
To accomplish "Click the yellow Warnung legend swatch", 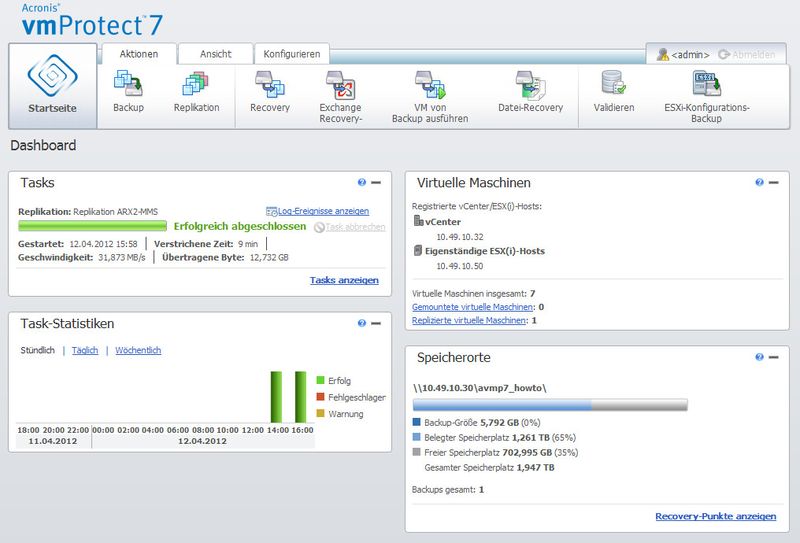I will [320, 413].
